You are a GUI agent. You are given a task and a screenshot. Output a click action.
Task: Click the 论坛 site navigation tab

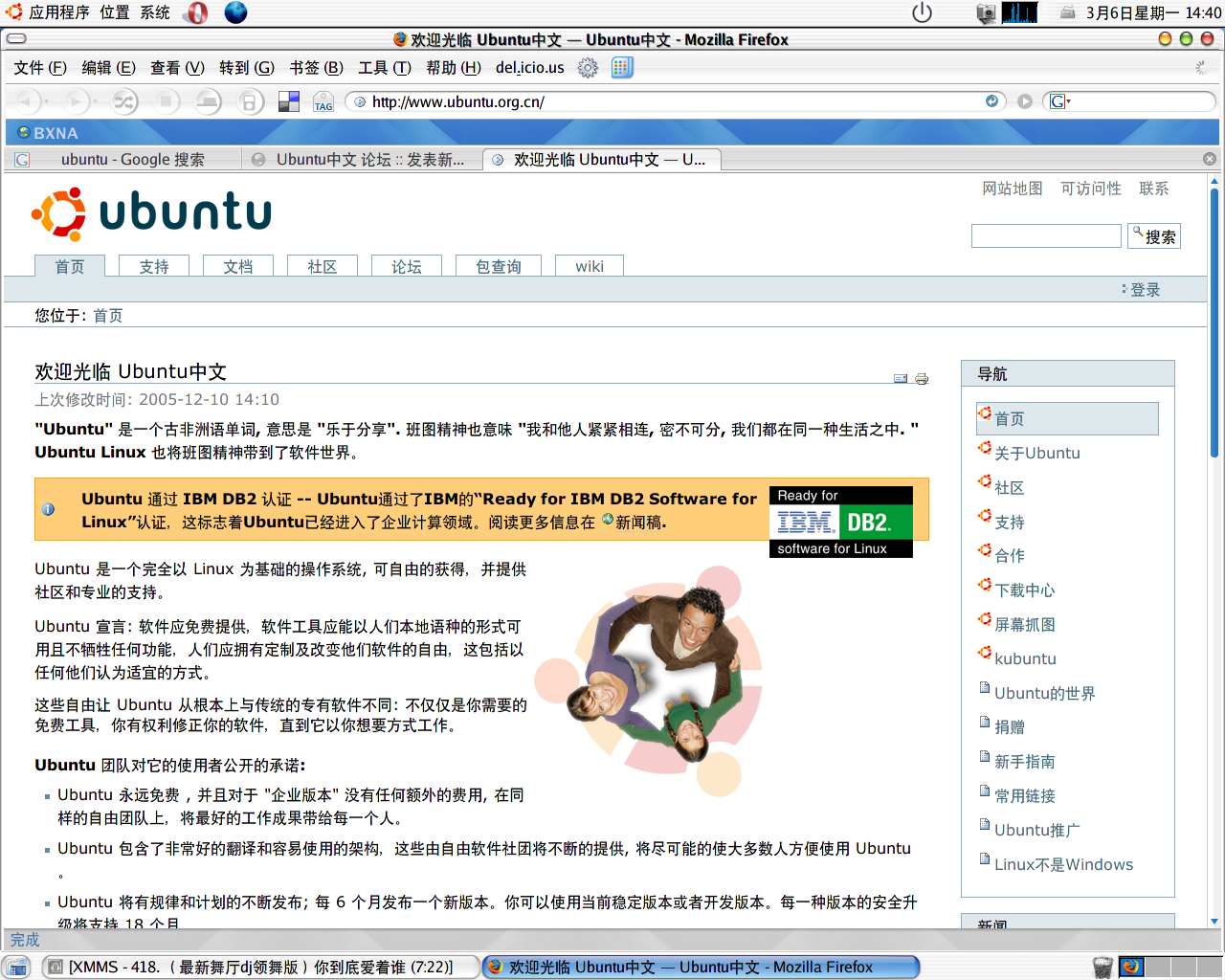[x=407, y=266]
